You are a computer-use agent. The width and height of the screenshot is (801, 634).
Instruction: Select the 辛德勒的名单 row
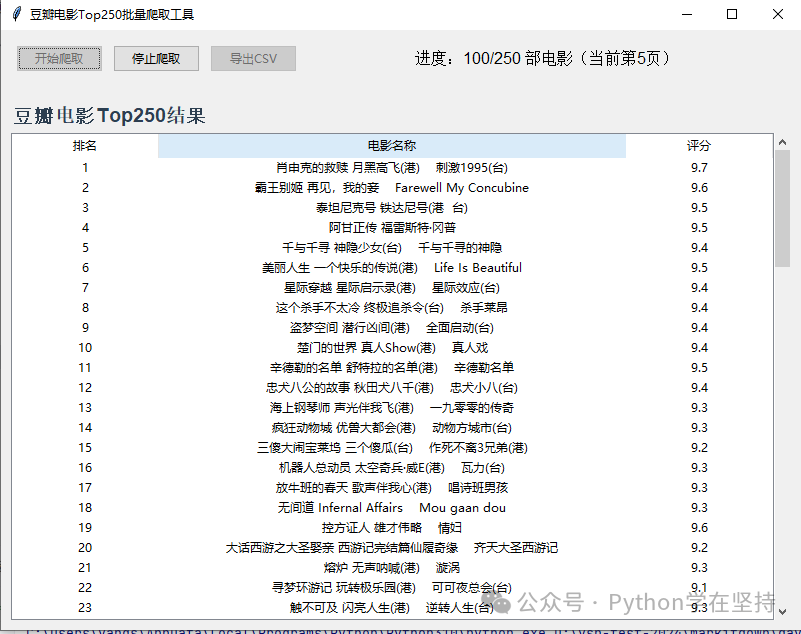click(392, 367)
